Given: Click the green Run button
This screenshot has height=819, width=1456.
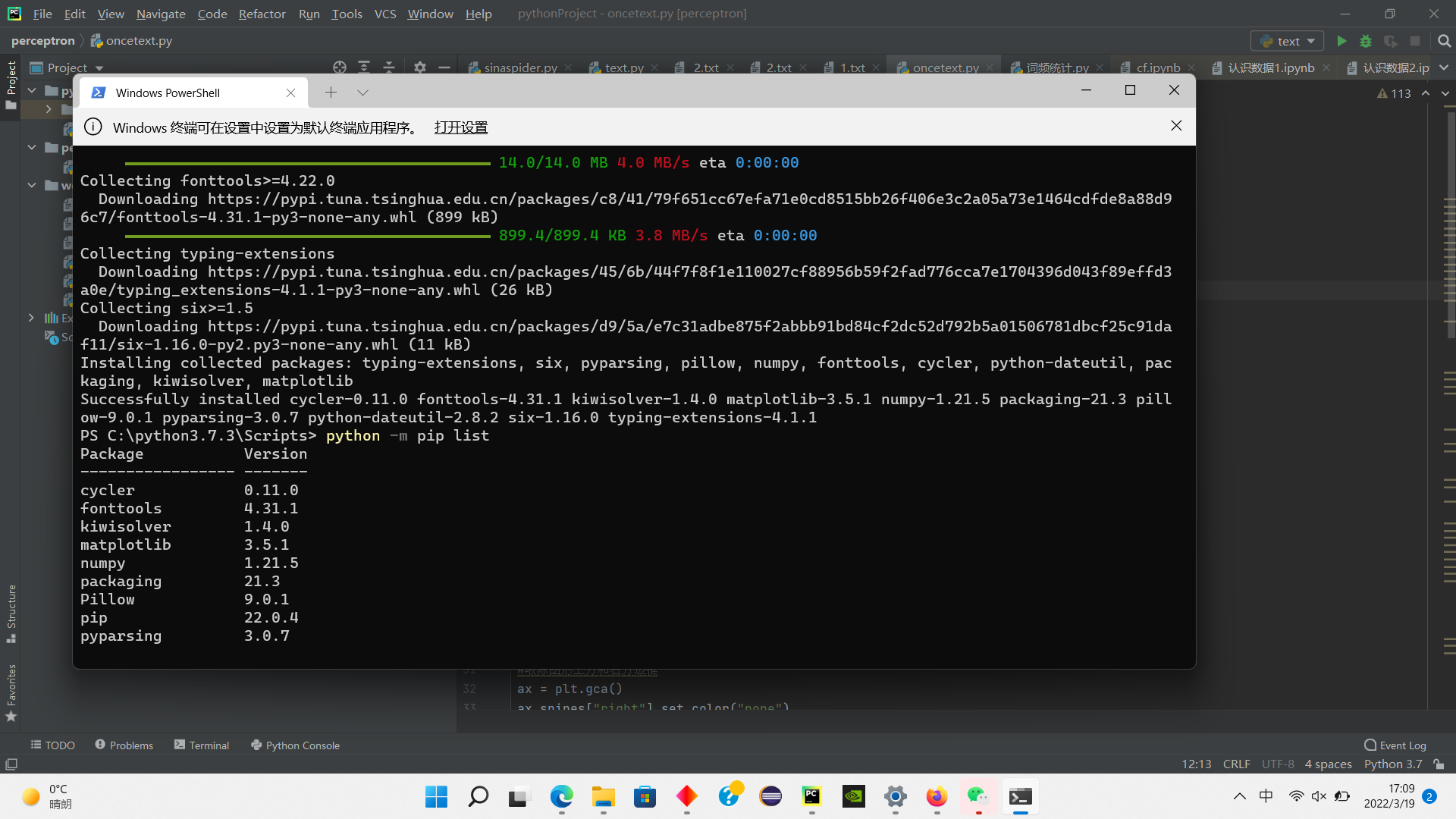Looking at the screenshot, I should 1341,41.
